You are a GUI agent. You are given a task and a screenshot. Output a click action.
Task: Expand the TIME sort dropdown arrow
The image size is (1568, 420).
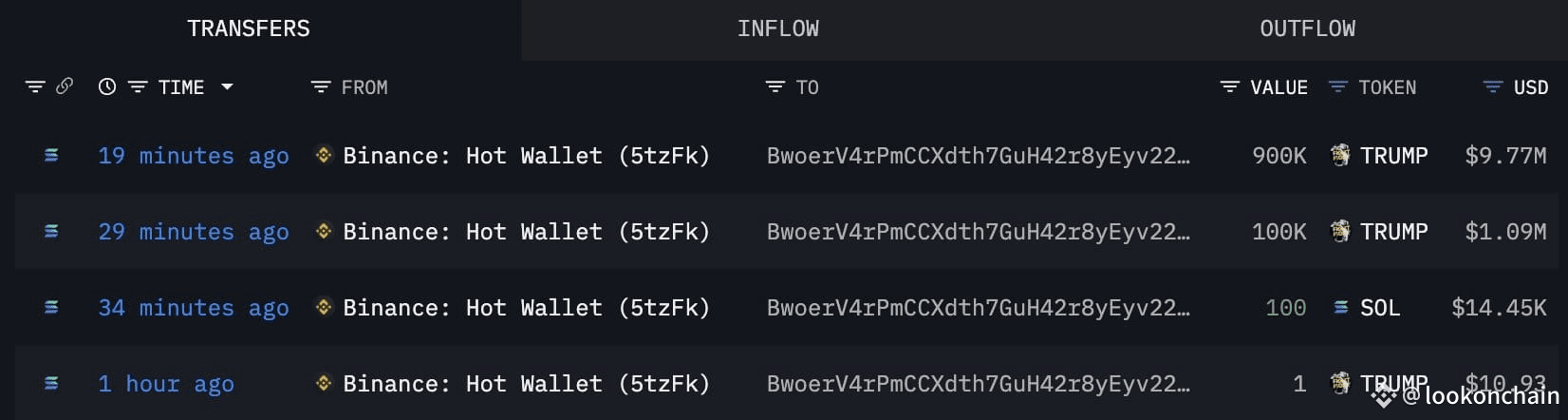[x=227, y=86]
